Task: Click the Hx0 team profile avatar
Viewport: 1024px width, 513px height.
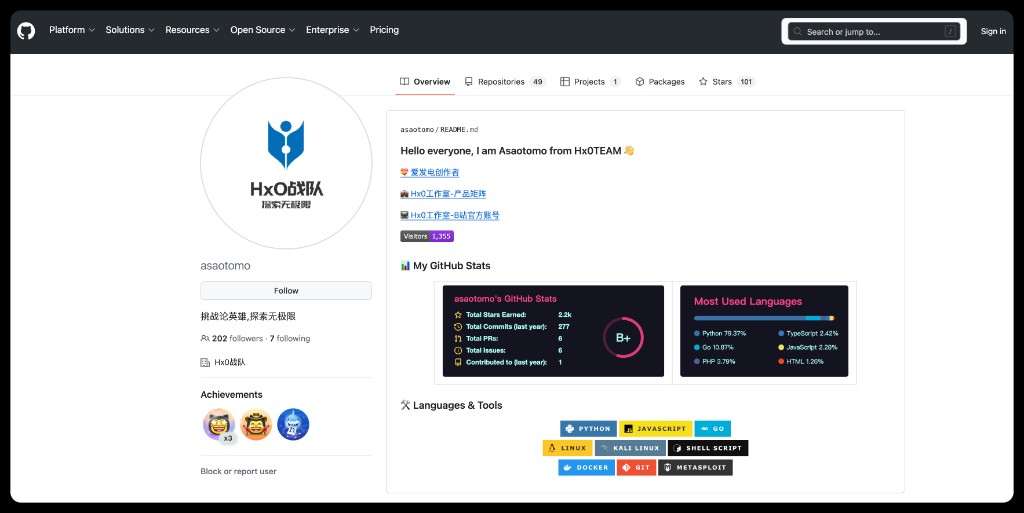Action: click(286, 163)
